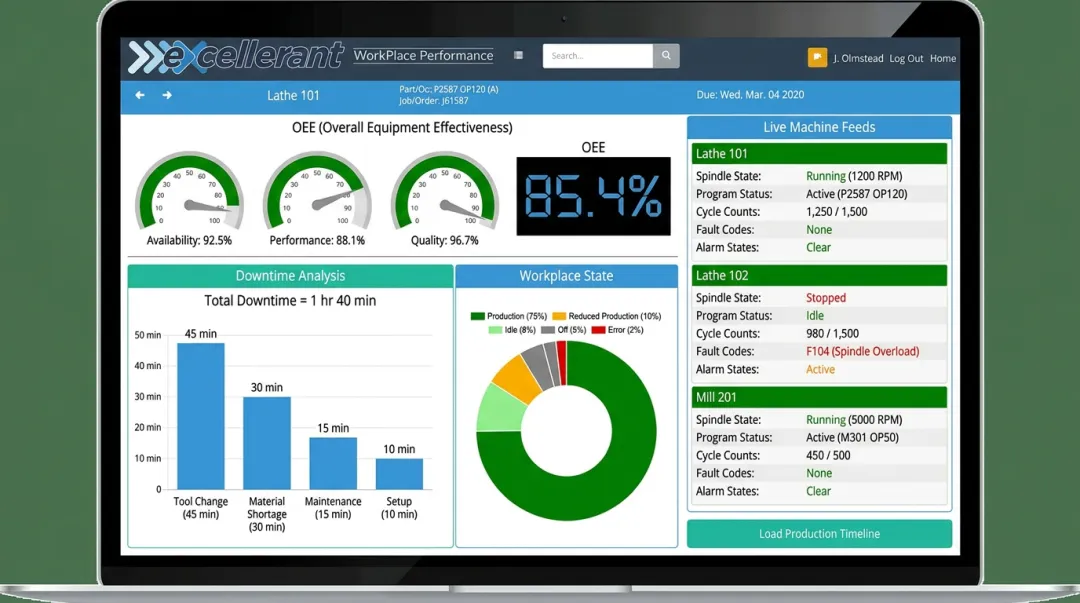Click the Tool Change 45 min bar
The height and width of the screenshot is (603, 1080).
(x=200, y=416)
